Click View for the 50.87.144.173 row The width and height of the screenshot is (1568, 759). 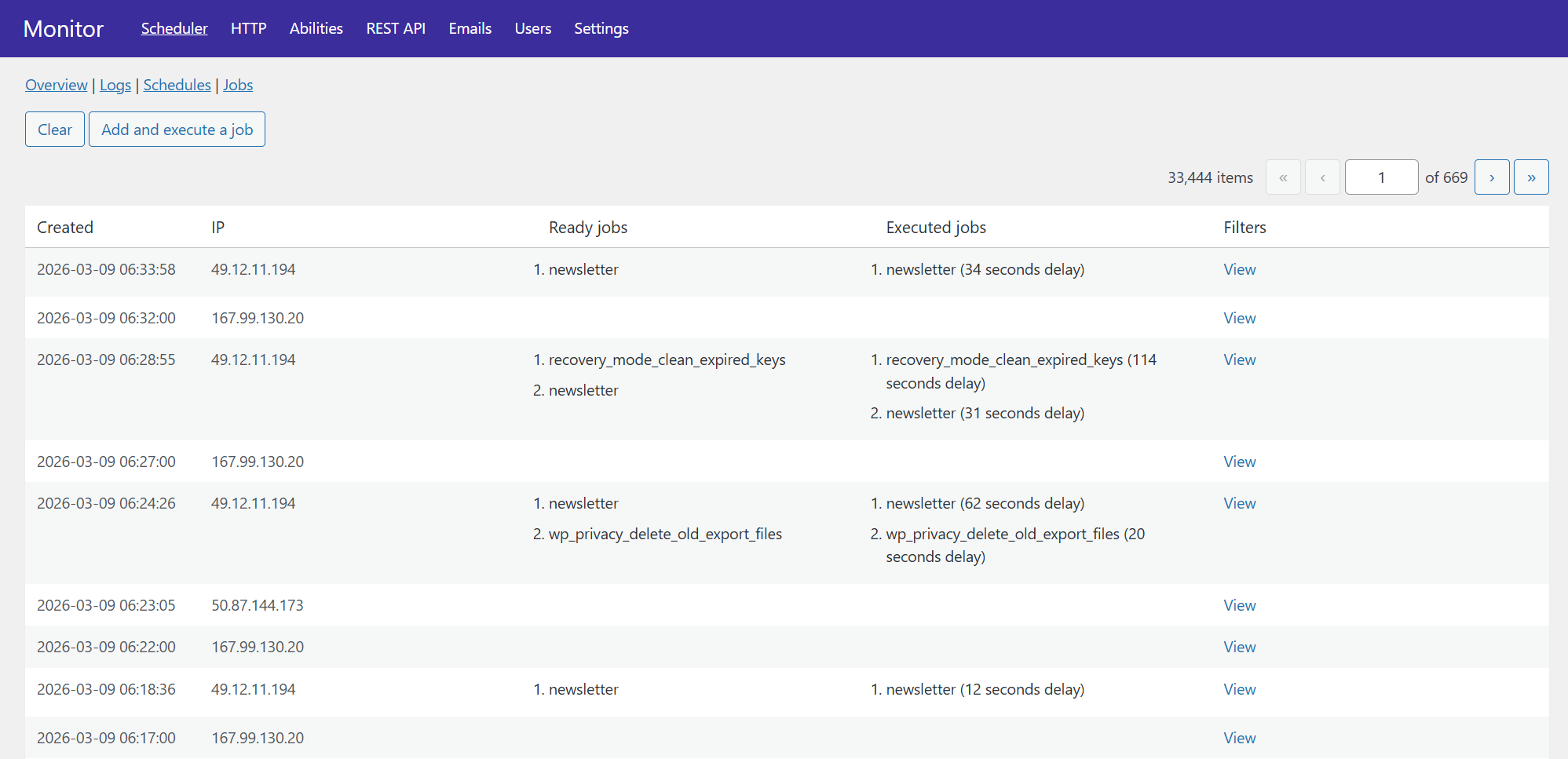click(1239, 605)
